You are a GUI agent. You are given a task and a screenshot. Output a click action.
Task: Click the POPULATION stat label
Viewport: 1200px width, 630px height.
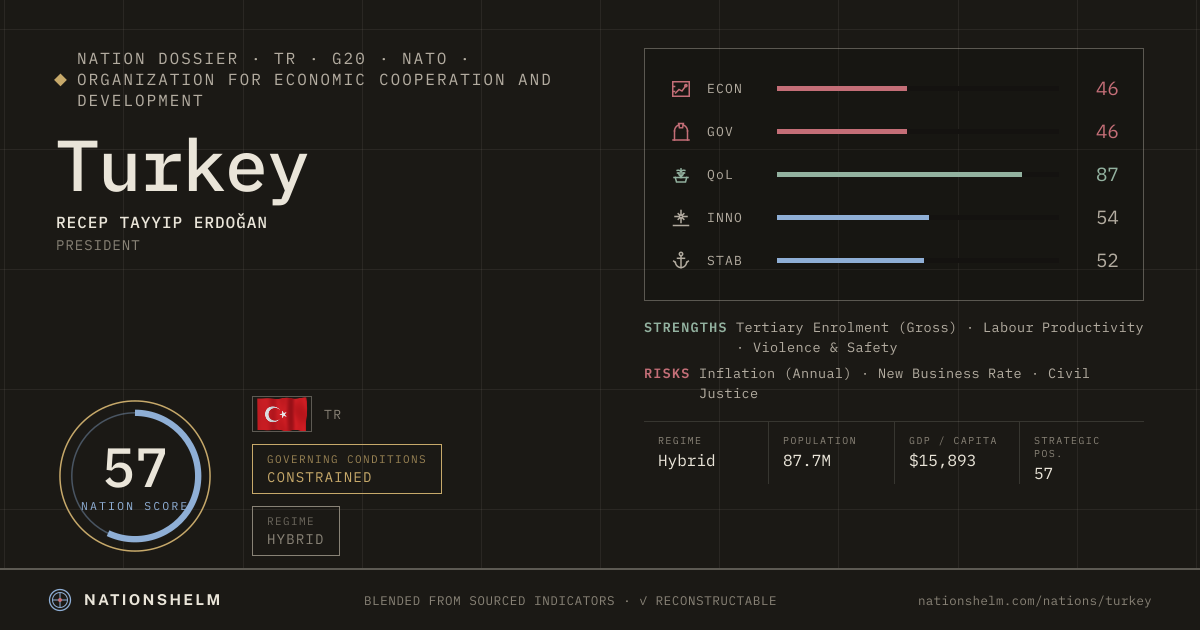click(820, 441)
